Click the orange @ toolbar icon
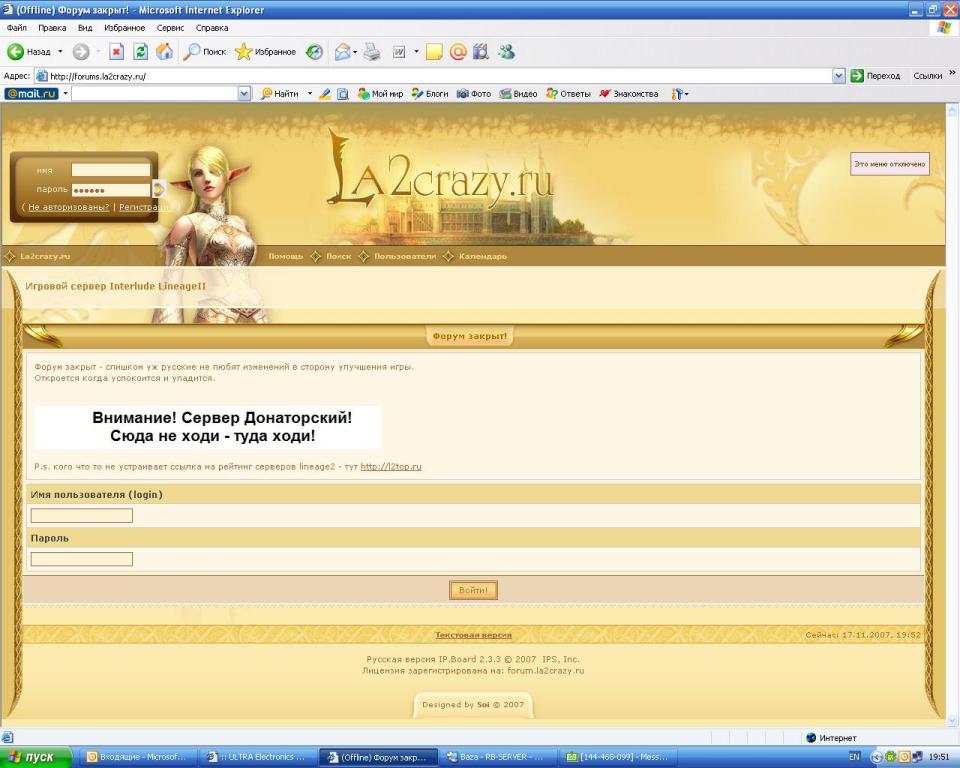The image size is (960, 768). coord(458,52)
